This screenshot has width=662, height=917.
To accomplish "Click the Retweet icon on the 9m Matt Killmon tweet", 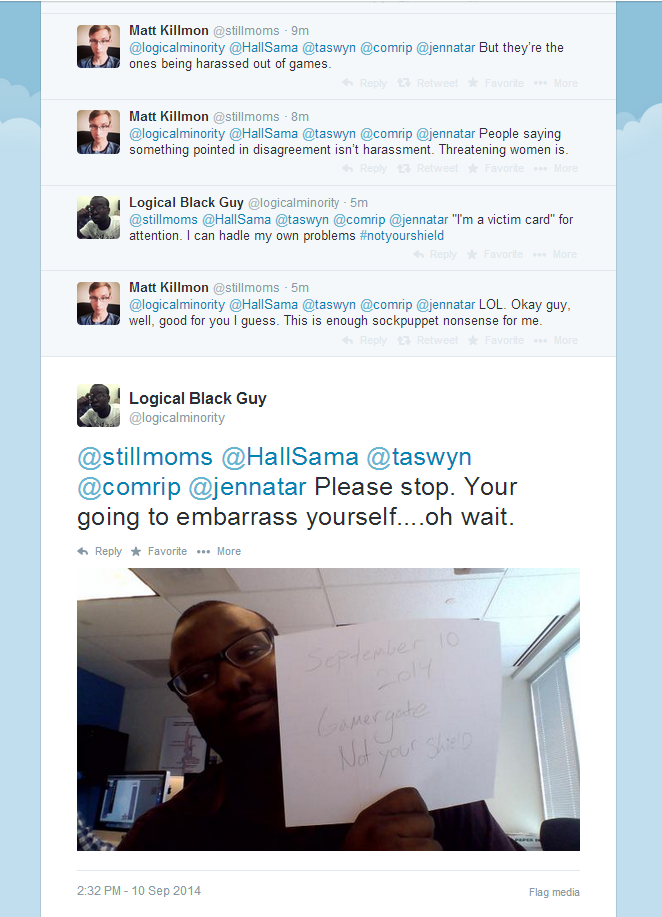I will (x=404, y=83).
